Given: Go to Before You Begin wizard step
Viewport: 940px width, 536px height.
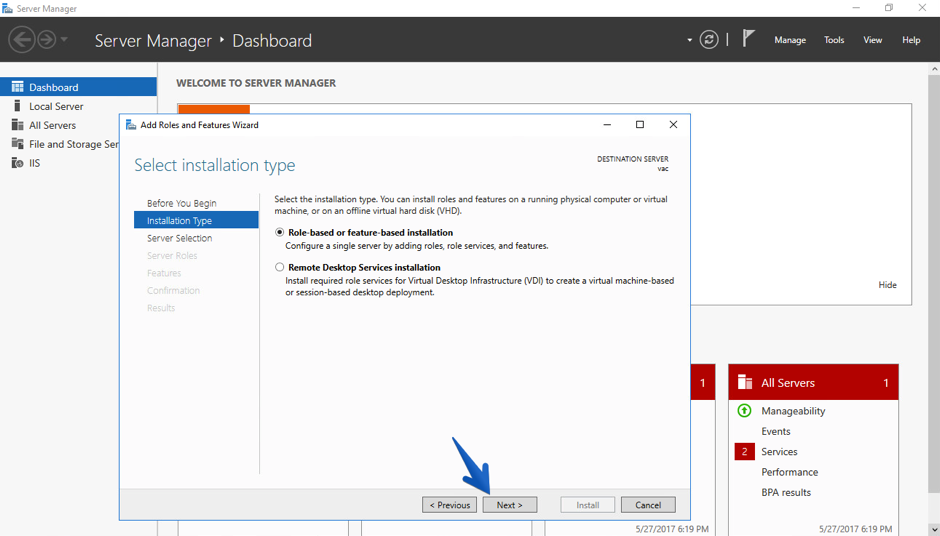Looking at the screenshot, I should [x=182, y=203].
